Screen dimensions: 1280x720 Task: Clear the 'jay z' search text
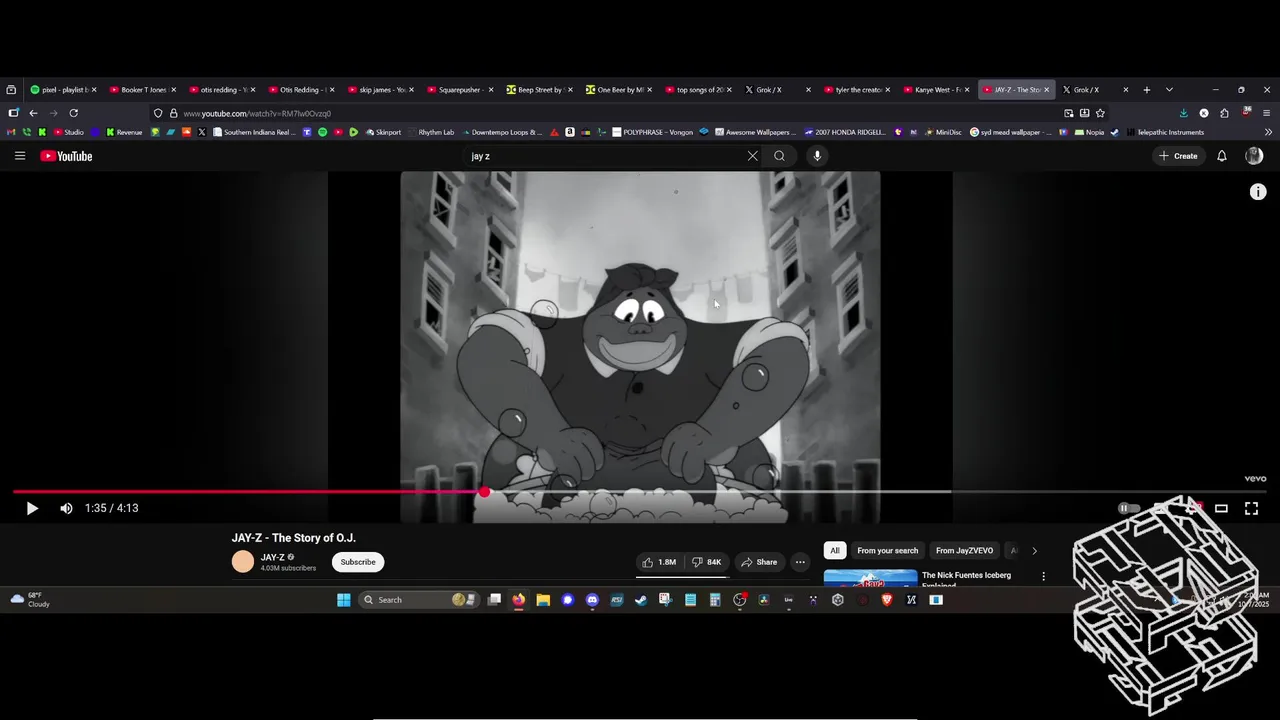(753, 156)
